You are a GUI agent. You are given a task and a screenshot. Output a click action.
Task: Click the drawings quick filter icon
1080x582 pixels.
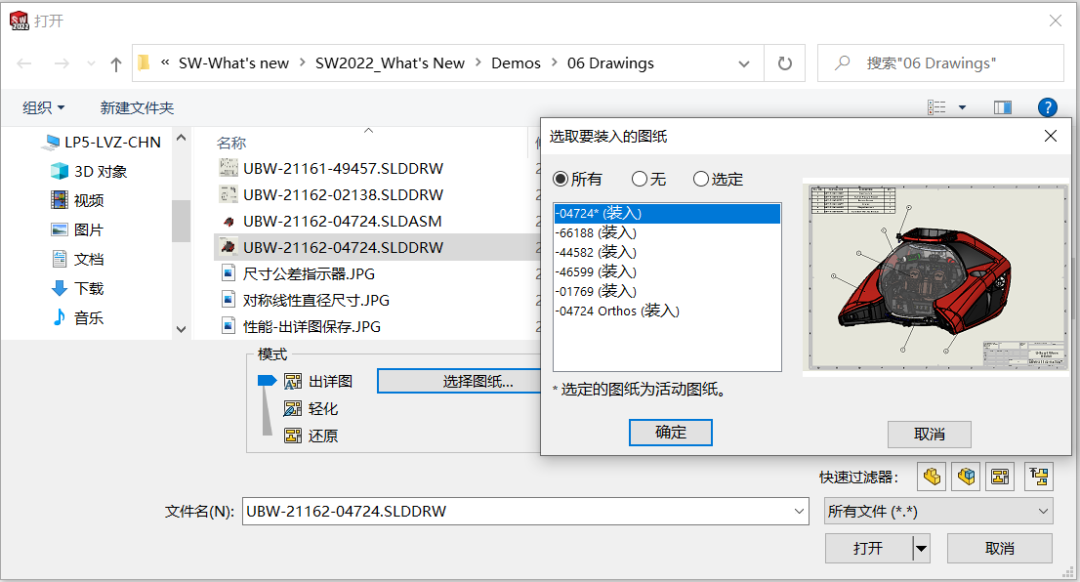pyautogui.click(x=999, y=477)
